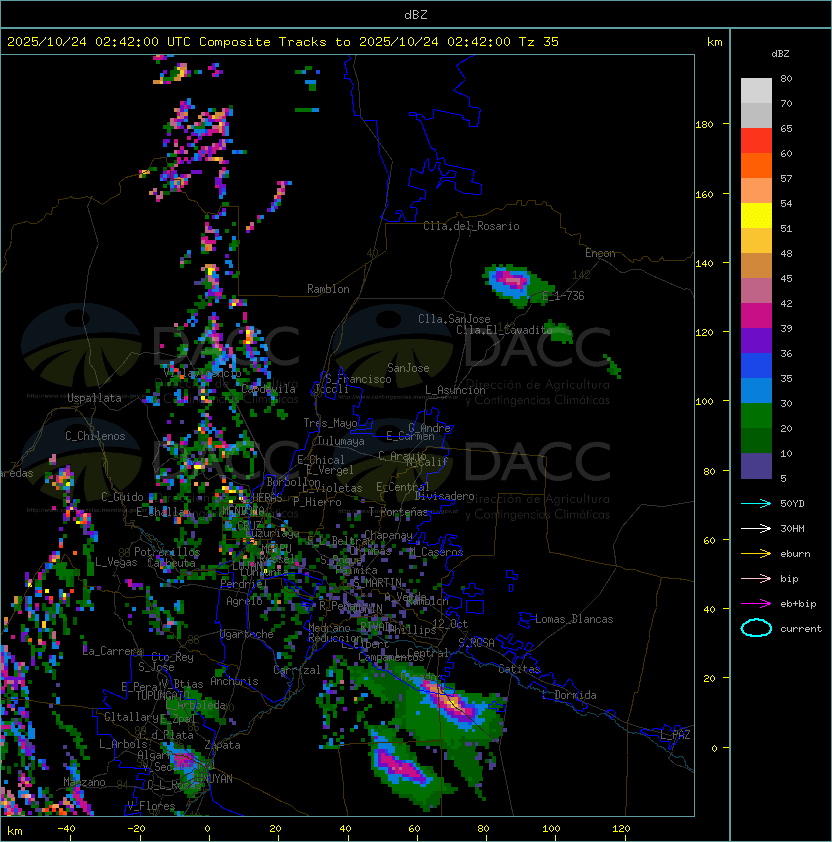Click the '12_Oct' place label

coord(450,624)
